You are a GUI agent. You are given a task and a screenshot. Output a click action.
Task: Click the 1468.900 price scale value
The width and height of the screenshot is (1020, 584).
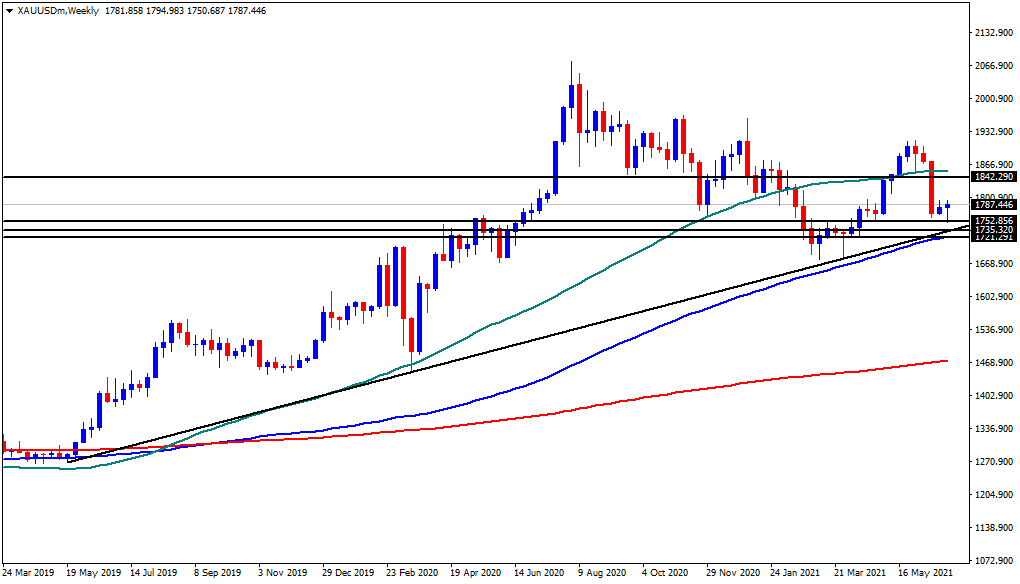coord(994,363)
